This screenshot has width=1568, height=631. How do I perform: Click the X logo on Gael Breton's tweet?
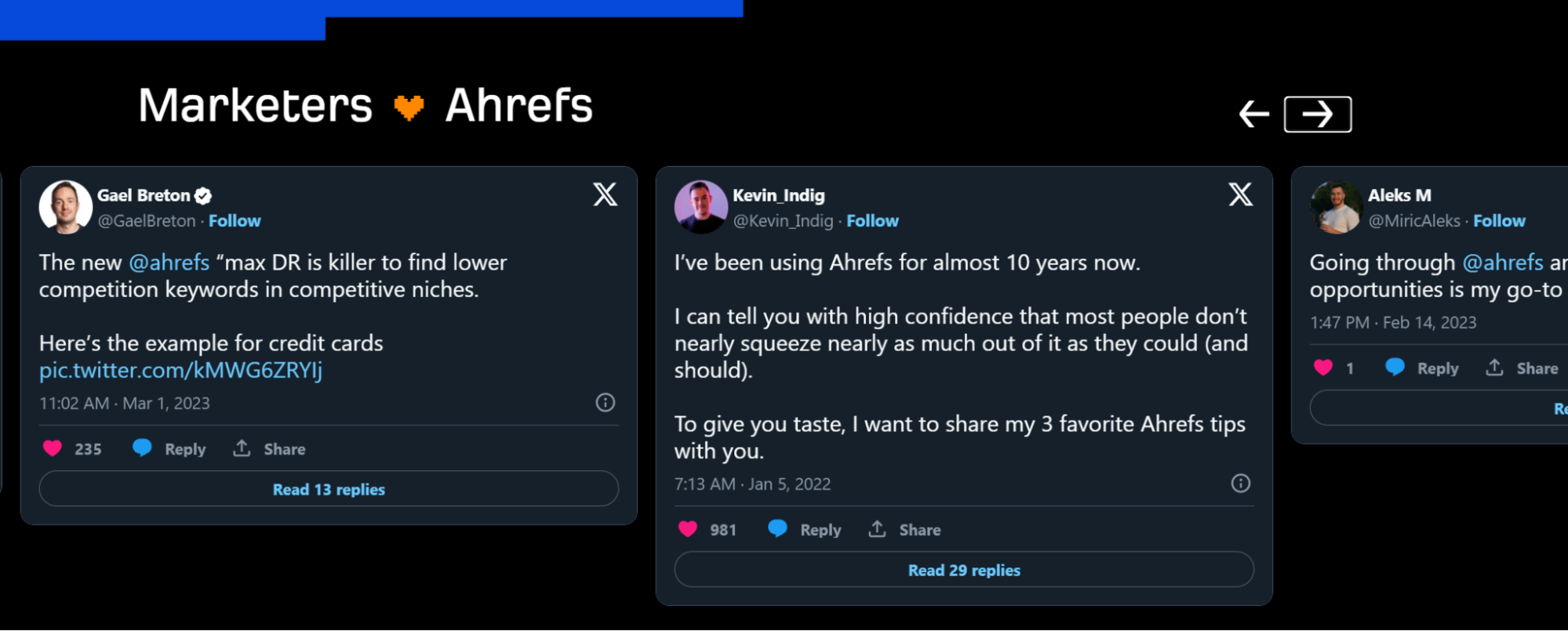(x=605, y=194)
